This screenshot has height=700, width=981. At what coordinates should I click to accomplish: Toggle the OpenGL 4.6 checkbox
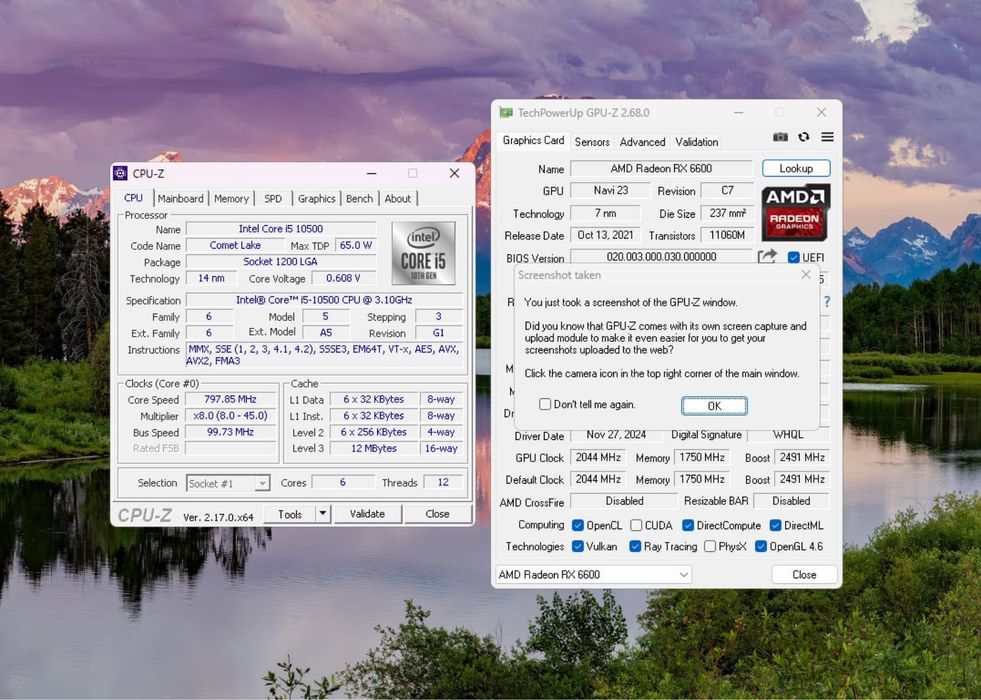(761, 546)
